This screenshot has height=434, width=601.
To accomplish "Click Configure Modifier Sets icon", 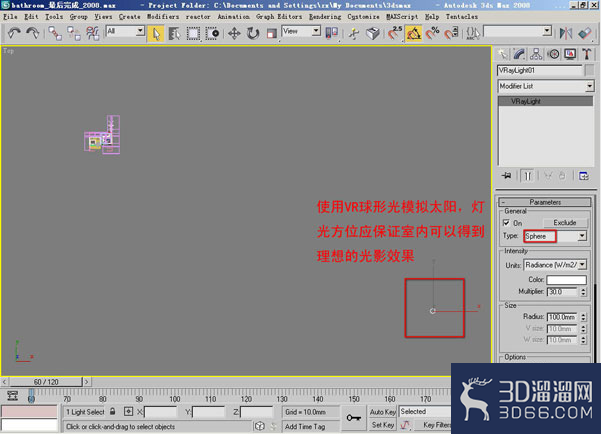I will [584, 176].
